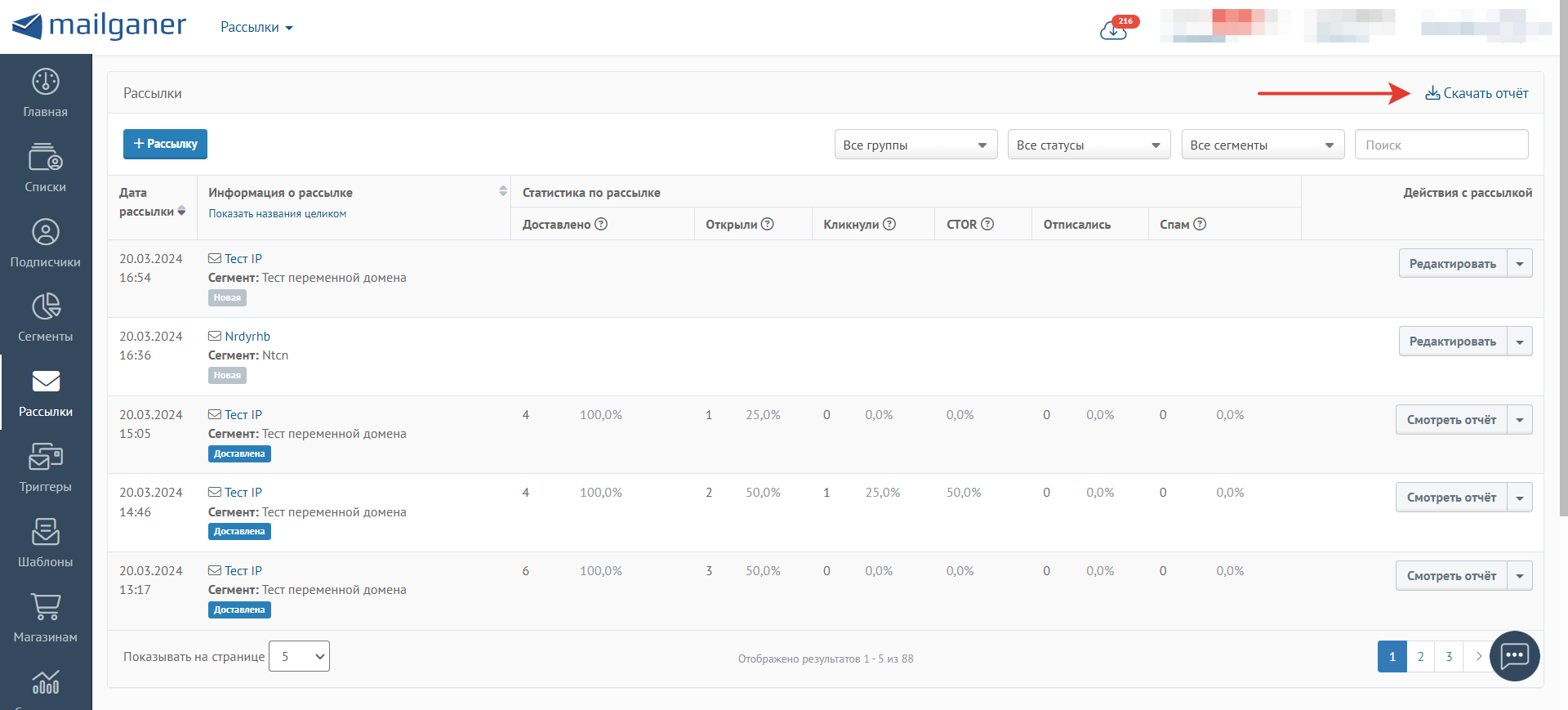Open cloud downloads icon with 216 badge

click(x=1114, y=30)
